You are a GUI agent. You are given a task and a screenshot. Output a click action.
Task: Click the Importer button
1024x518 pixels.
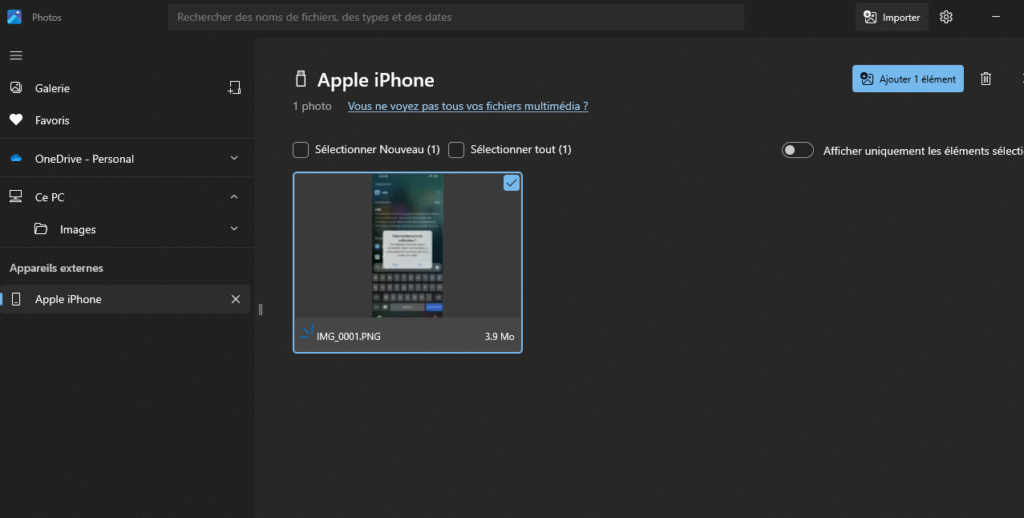[x=891, y=17]
